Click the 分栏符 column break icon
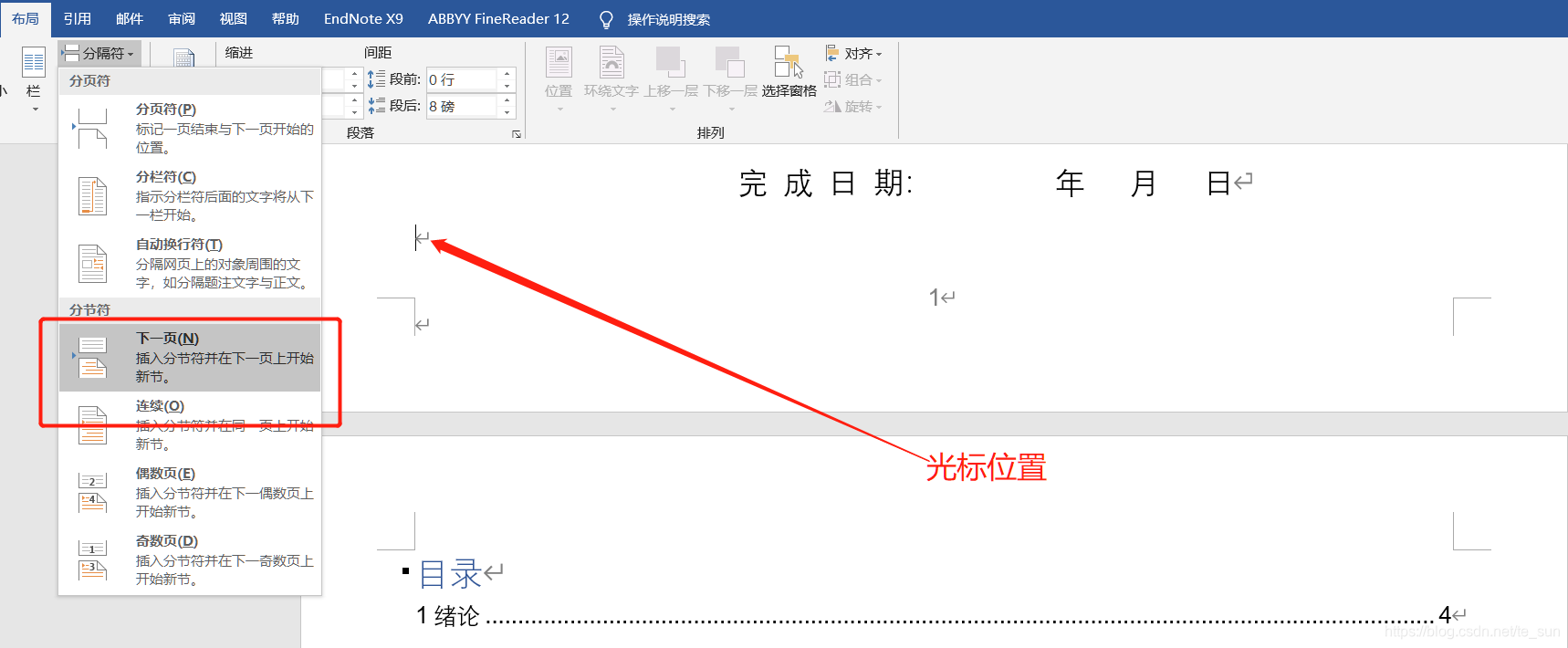Image resolution: width=1568 pixels, height=648 pixels. click(92, 196)
